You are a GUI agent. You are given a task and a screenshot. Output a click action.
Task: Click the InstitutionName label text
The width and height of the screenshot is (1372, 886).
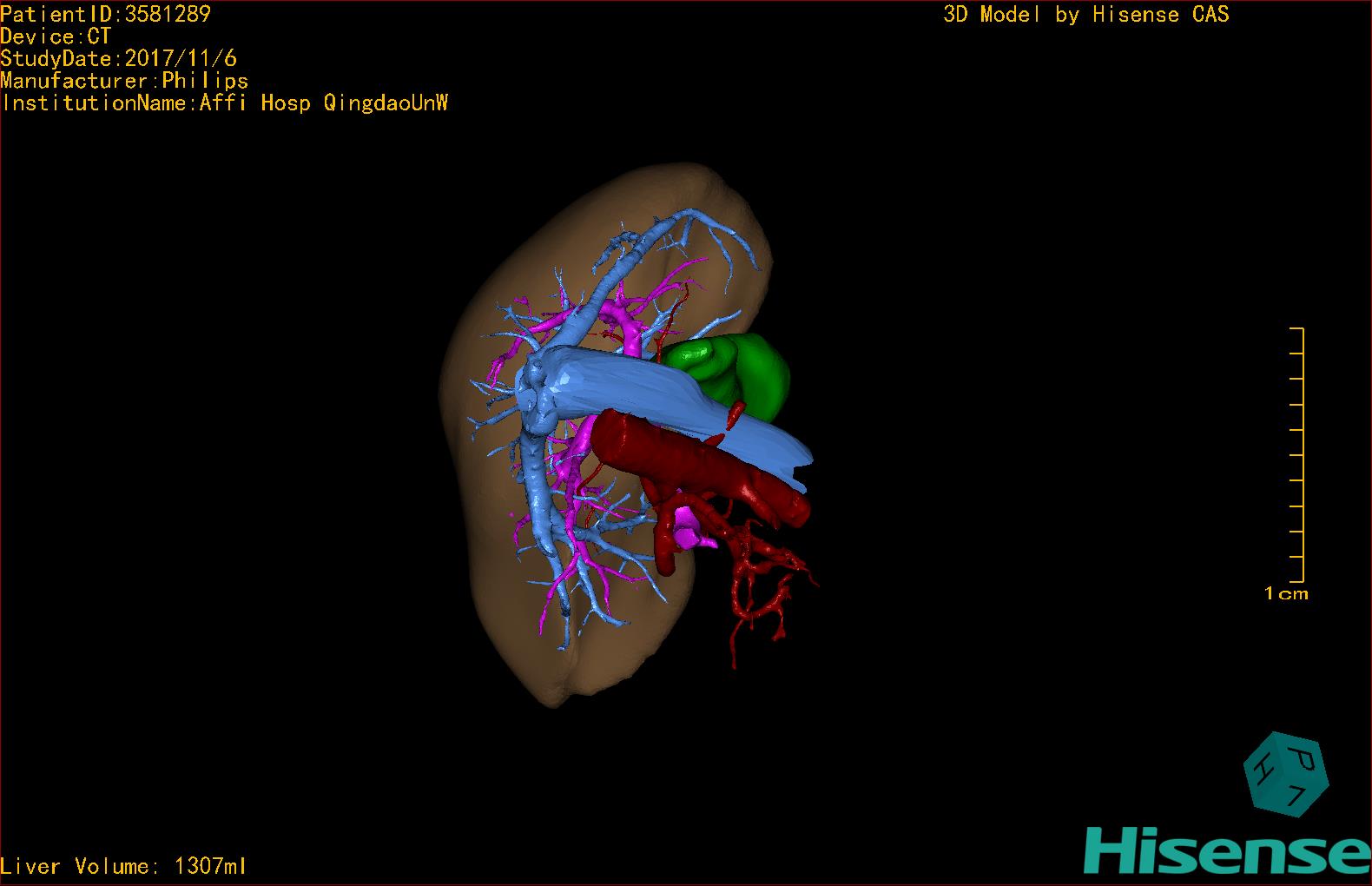[225, 103]
